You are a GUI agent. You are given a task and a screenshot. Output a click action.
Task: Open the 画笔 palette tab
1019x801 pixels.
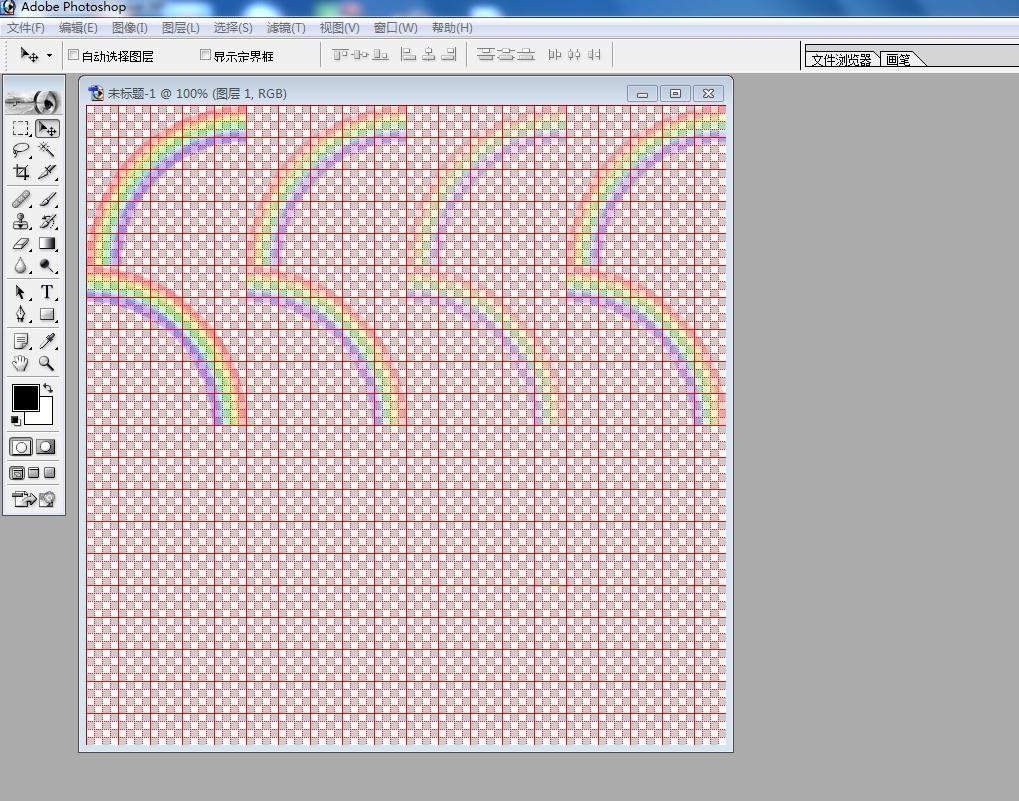[898, 60]
